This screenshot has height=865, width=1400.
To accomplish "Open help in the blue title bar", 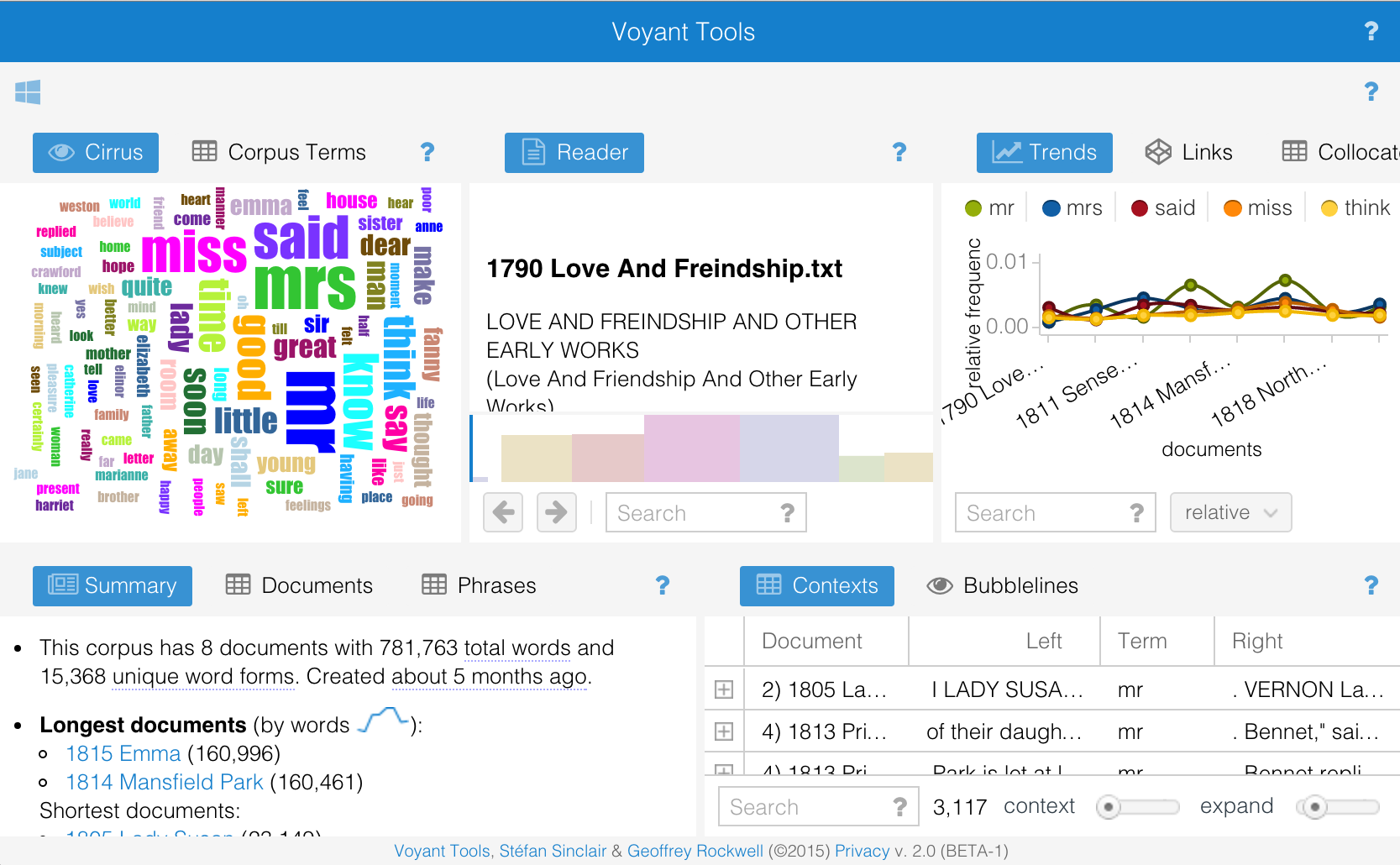I will point(1371,31).
